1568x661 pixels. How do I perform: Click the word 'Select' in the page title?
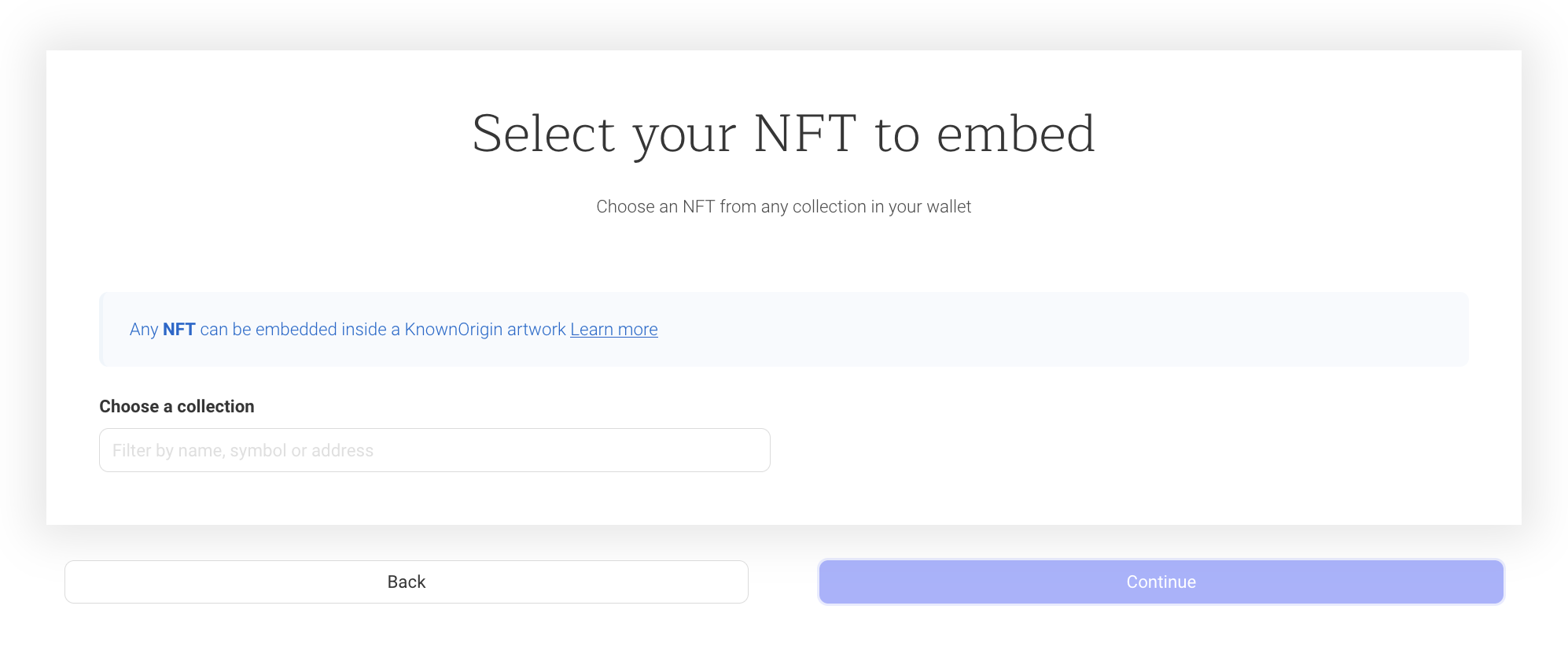[543, 134]
